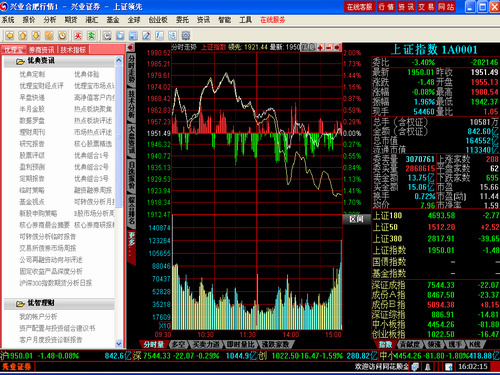This screenshot has height=375, width=500.
Task: Collapse the sidebar with red arrow icon
Action: (131, 48)
